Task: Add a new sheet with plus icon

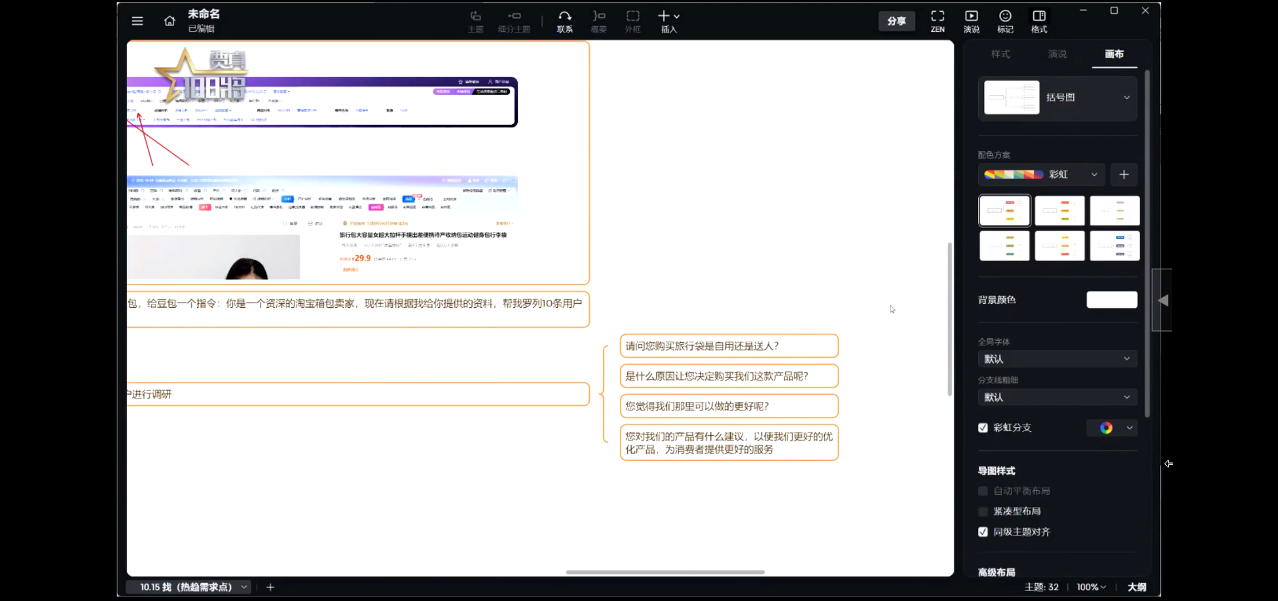Action: tap(270, 587)
